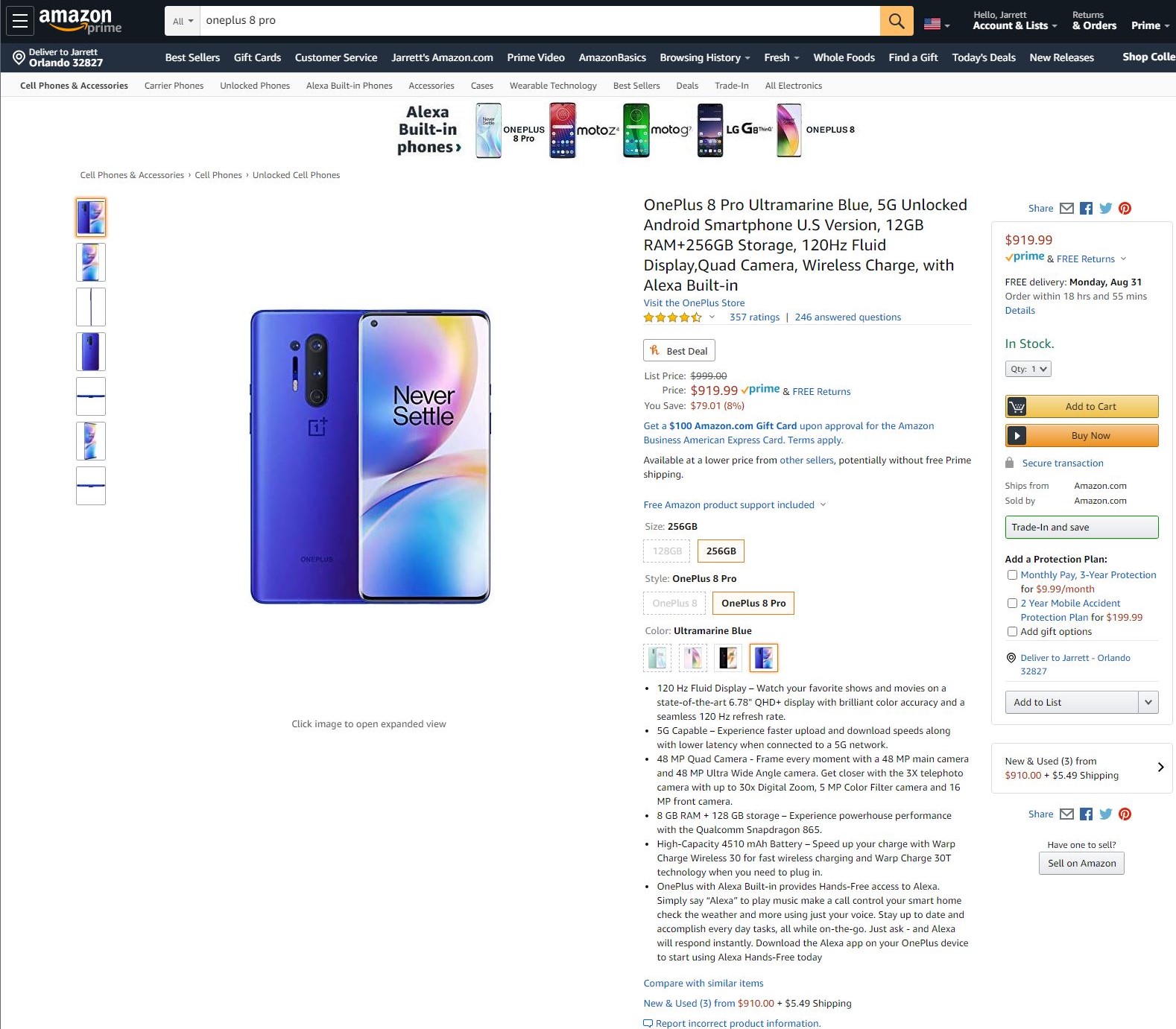The height and width of the screenshot is (1029, 1176).
Task: Select the second product thumbnail
Action: point(90,262)
